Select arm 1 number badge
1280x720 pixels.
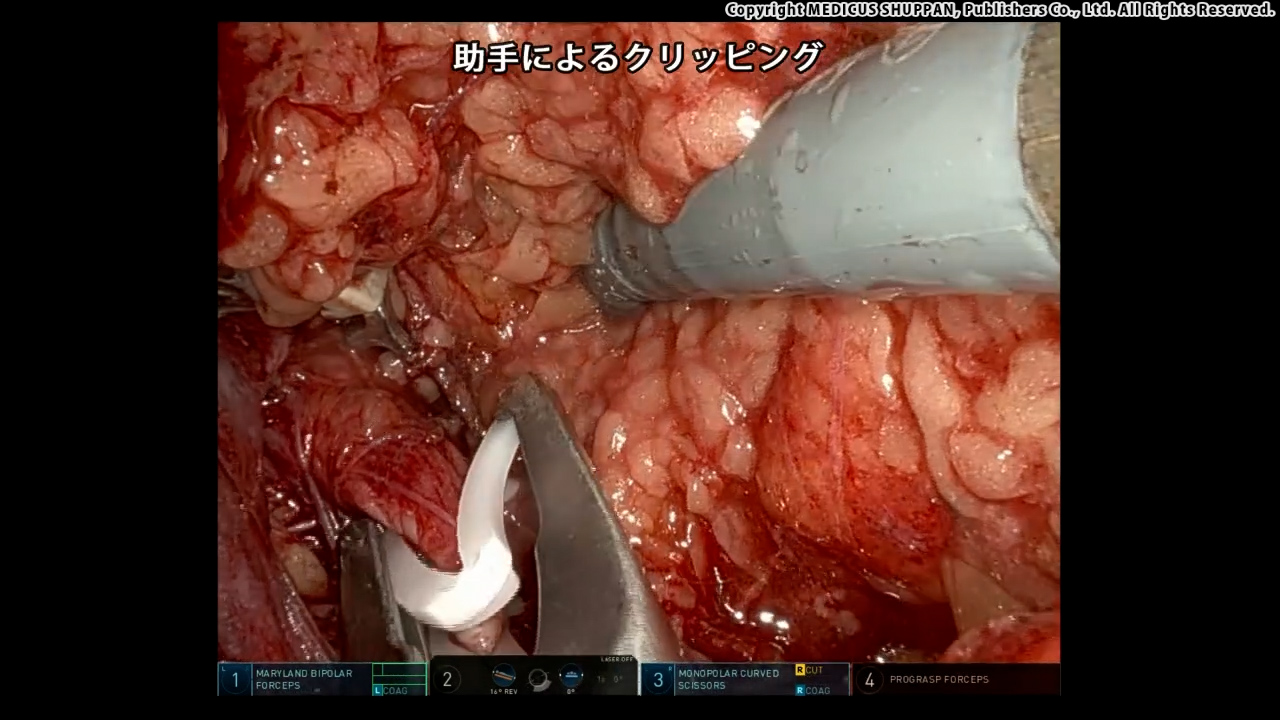235,680
